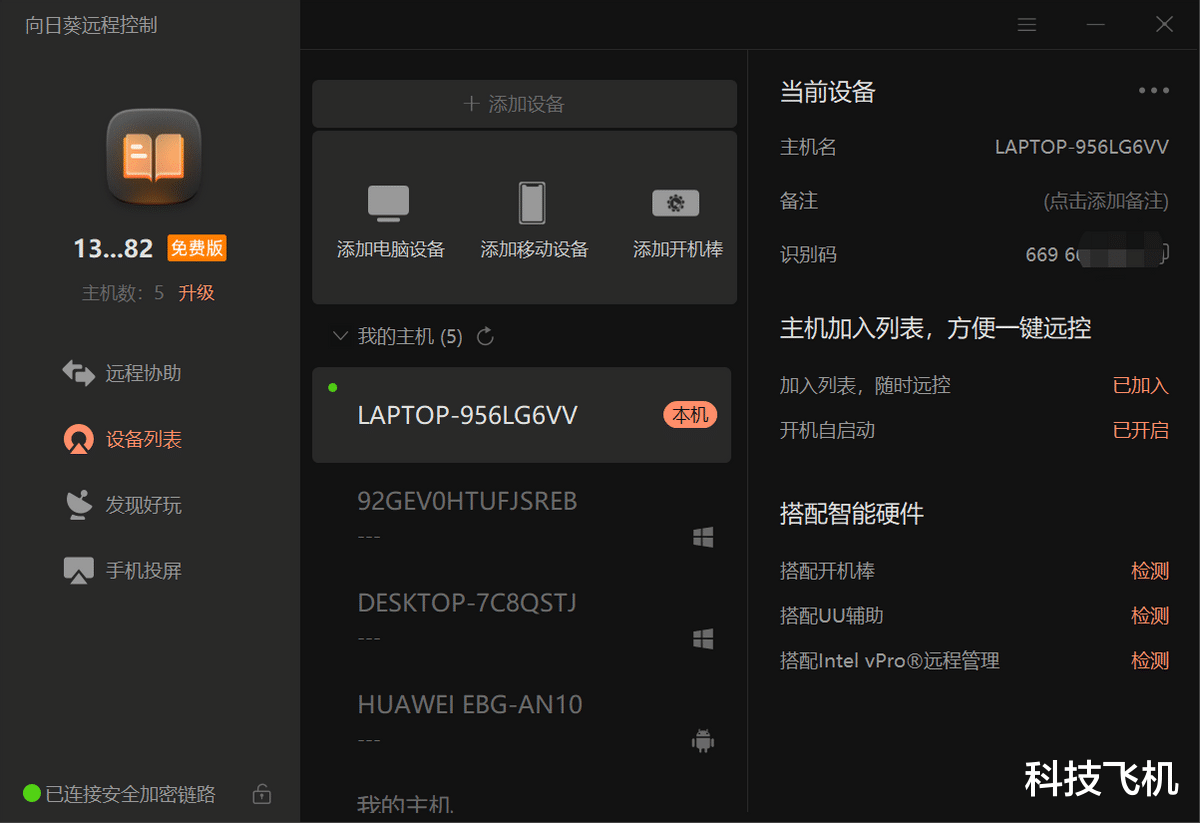Select host LAPTOP-956LG6VV in list
Viewport: 1200px width, 823px height.
coord(522,415)
